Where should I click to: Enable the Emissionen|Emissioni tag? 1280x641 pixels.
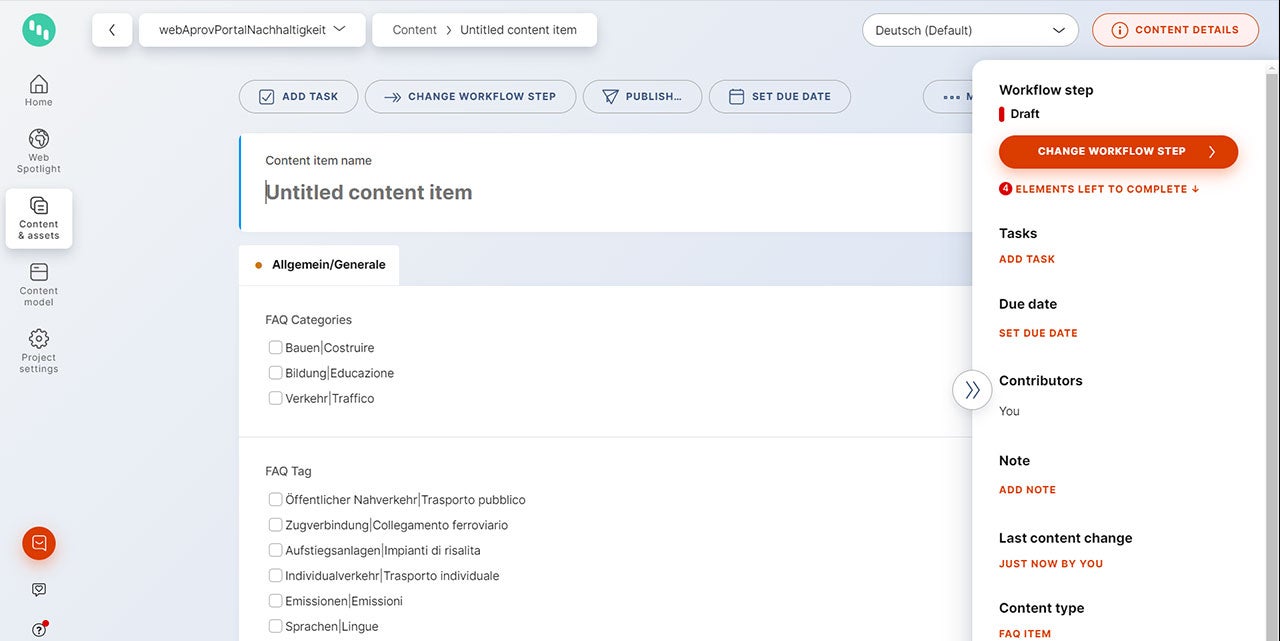click(x=275, y=601)
